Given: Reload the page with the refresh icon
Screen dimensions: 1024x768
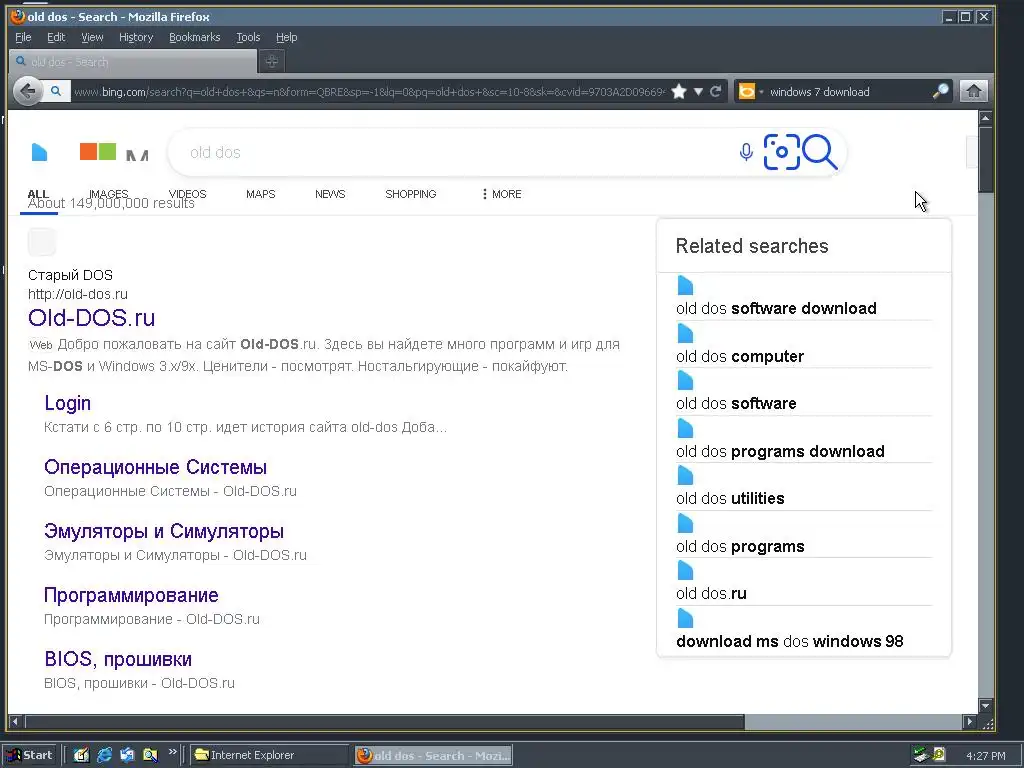Looking at the screenshot, I should pos(716,91).
